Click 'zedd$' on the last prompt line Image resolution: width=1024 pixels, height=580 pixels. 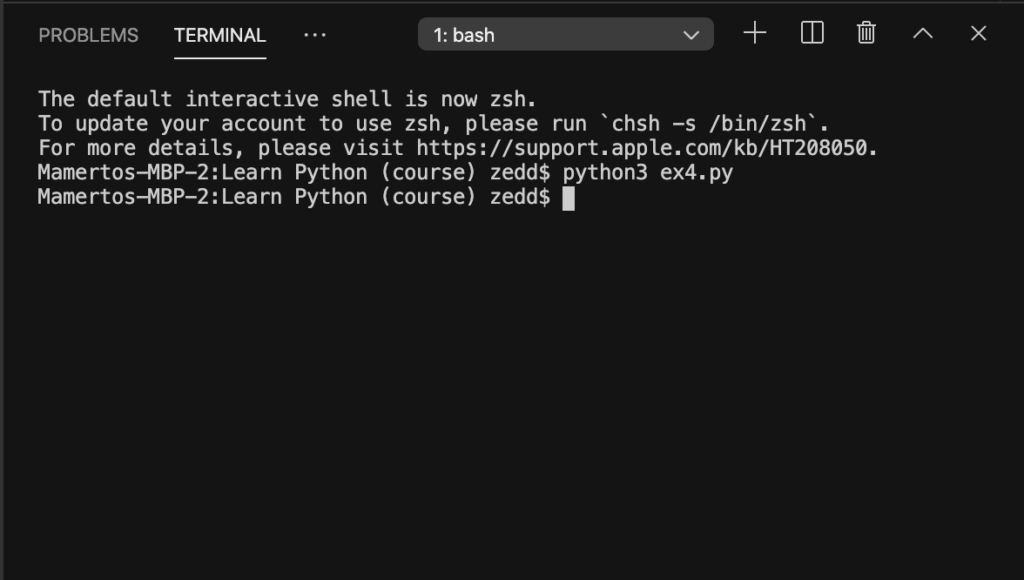pyautogui.click(x=520, y=197)
